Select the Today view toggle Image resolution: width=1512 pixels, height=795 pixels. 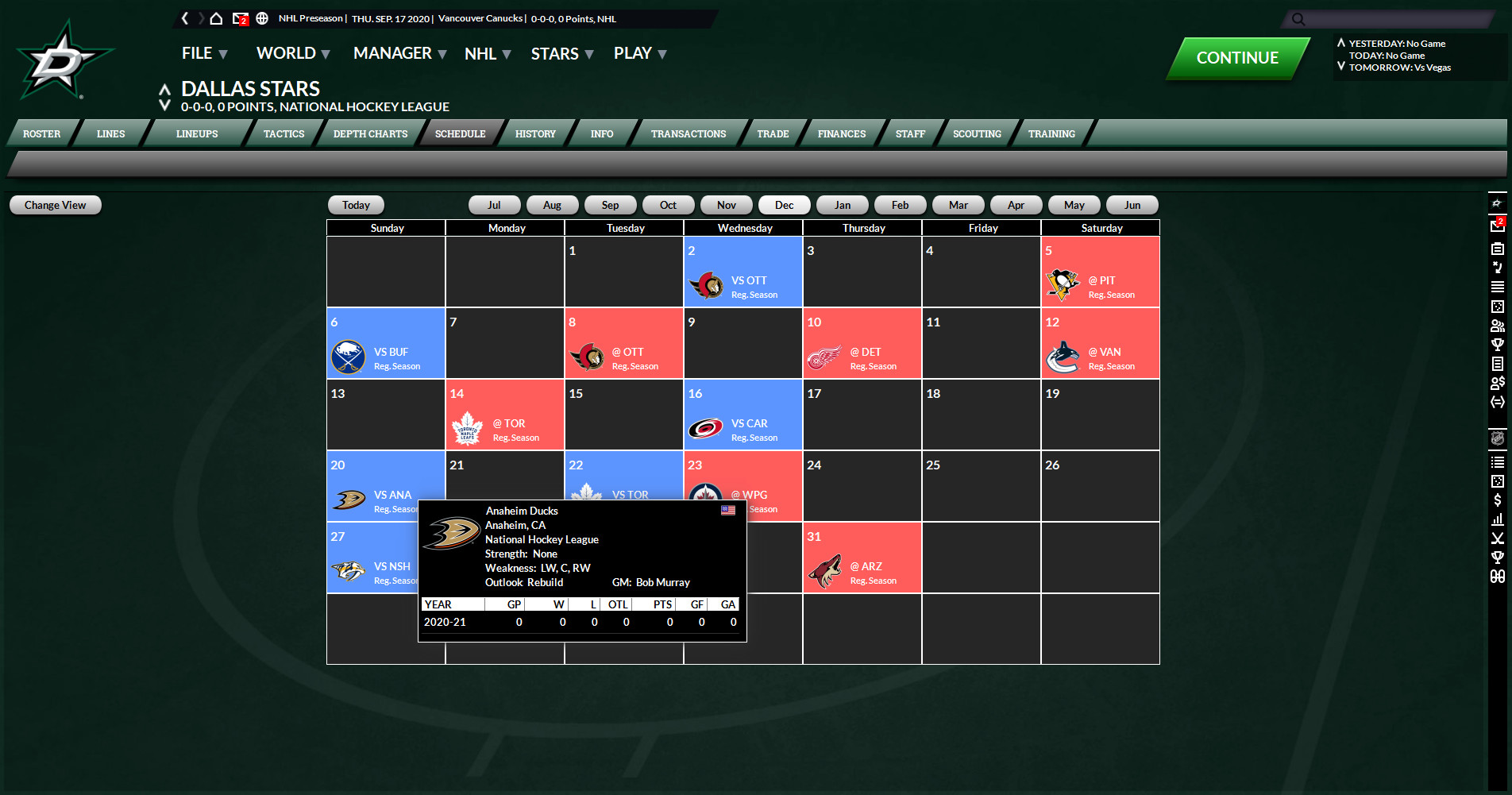tap(355, 205)
